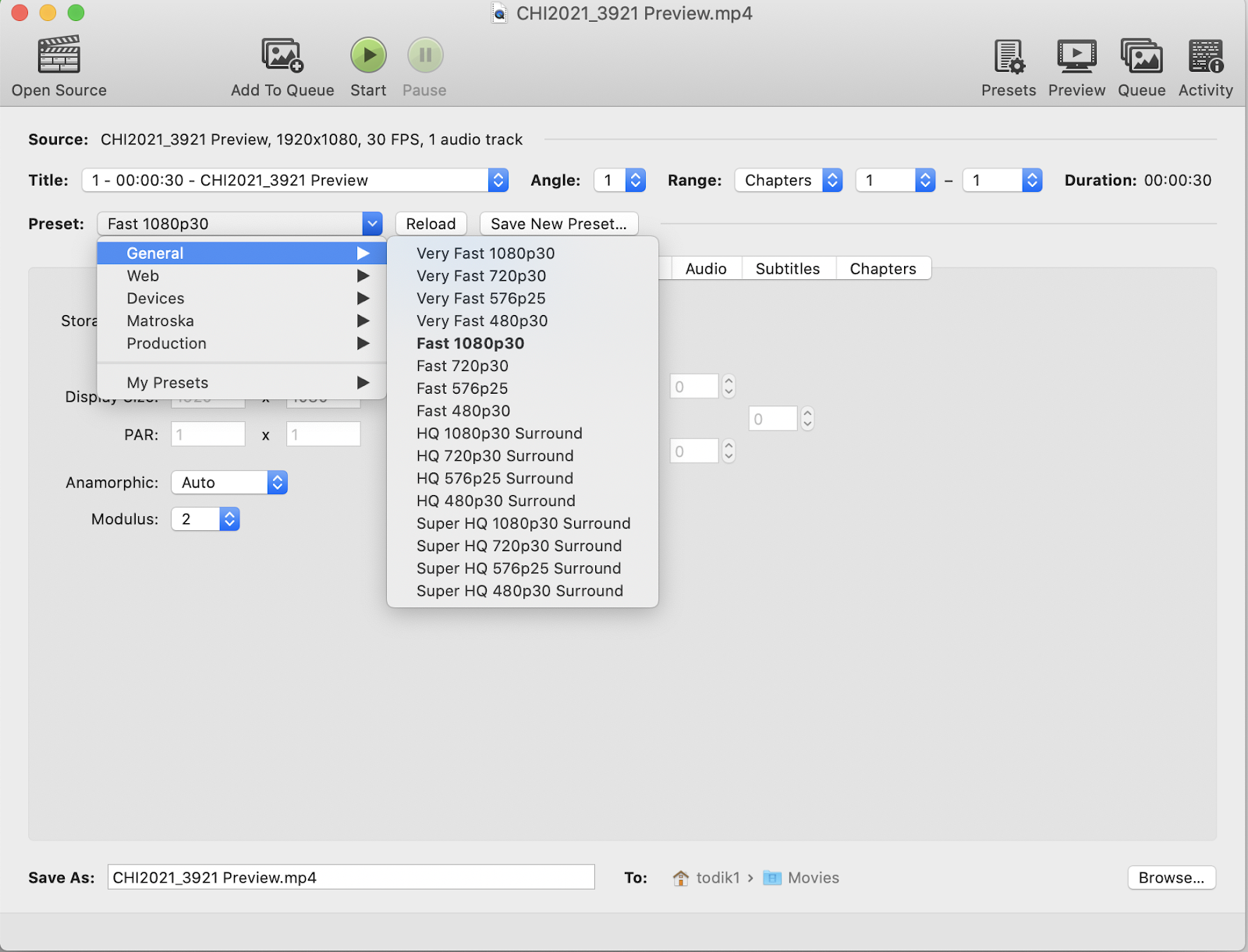Click the bottom cropping value stepper
This screenshot has height=952, width=1248.
pos(729,451)
